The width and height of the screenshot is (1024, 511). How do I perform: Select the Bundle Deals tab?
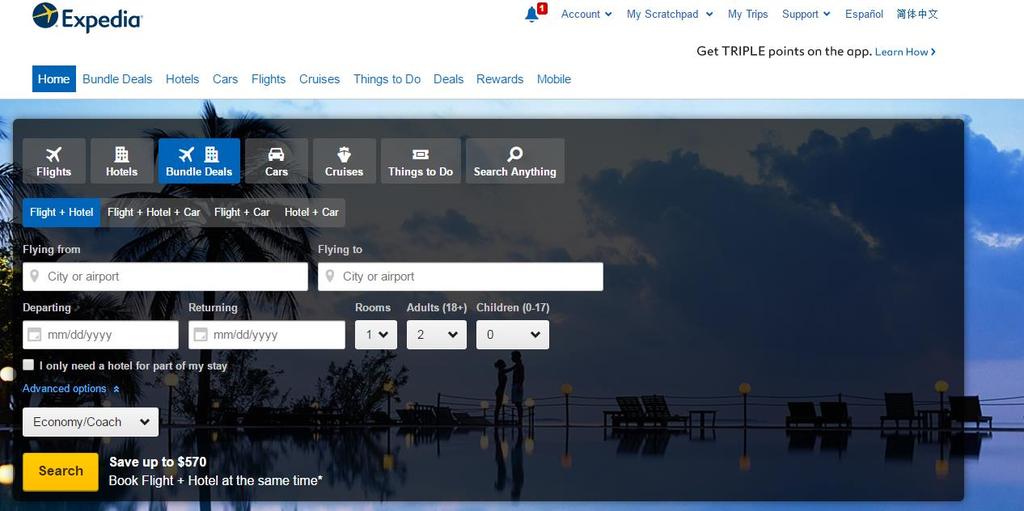[199, 161]
